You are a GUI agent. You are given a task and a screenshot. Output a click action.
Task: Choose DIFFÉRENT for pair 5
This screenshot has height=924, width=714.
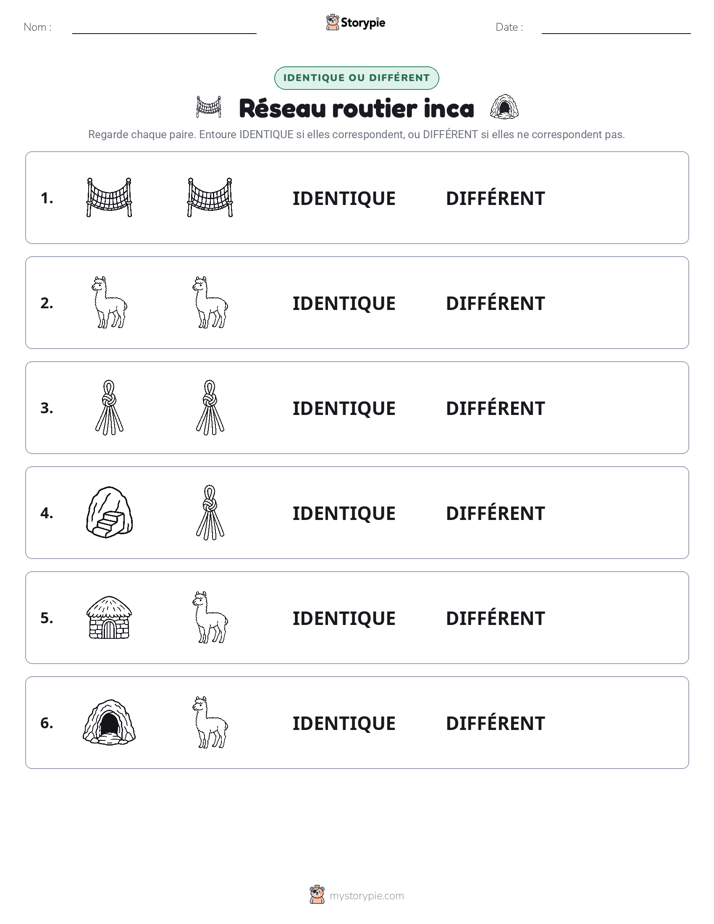tap(495, 618)
